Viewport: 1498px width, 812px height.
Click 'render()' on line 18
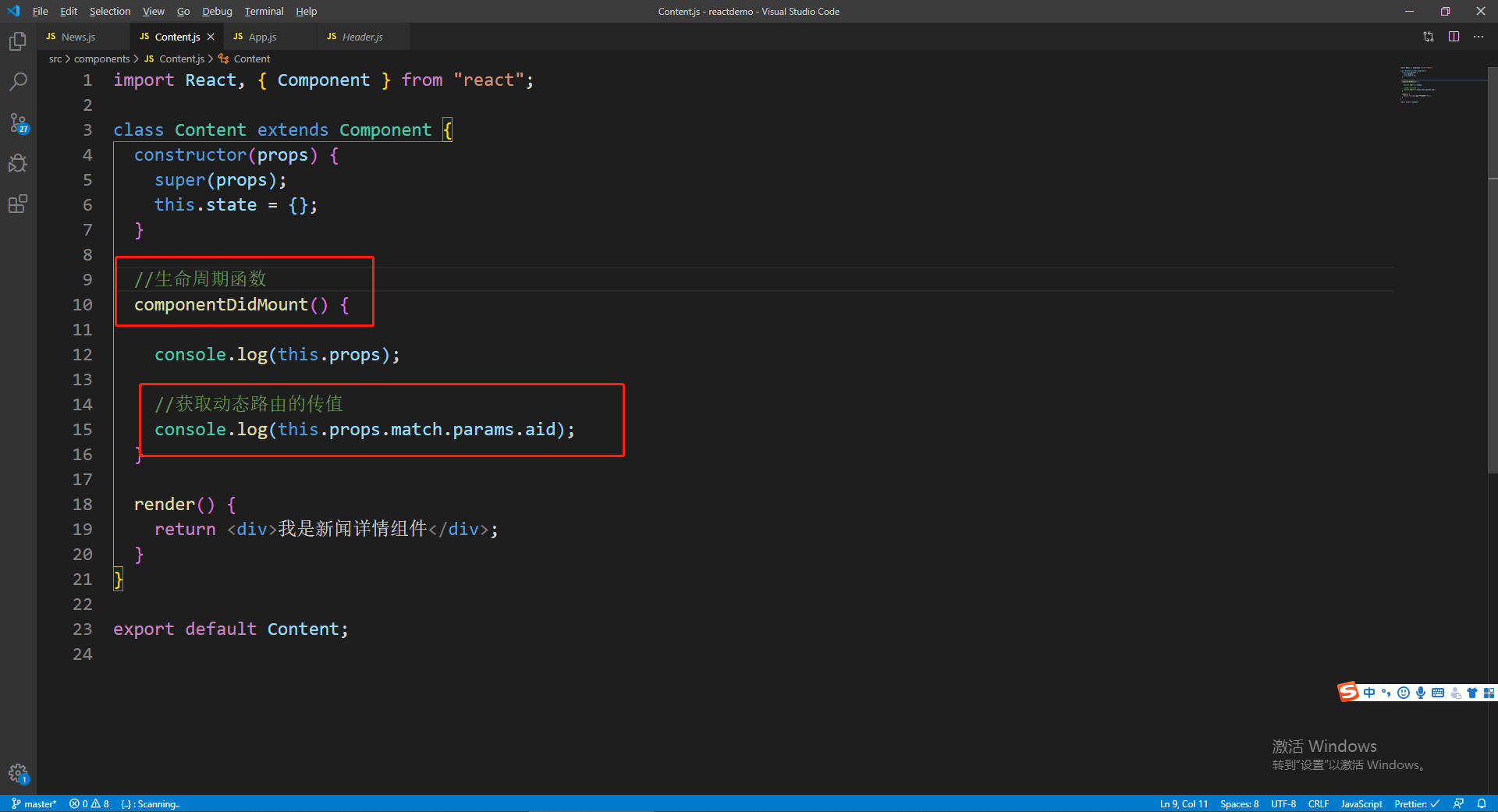click(174, 505)
